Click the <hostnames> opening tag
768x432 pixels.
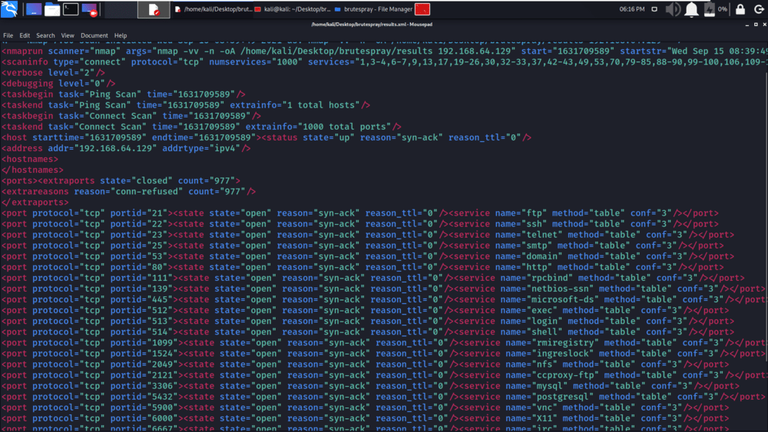(30, 159)
